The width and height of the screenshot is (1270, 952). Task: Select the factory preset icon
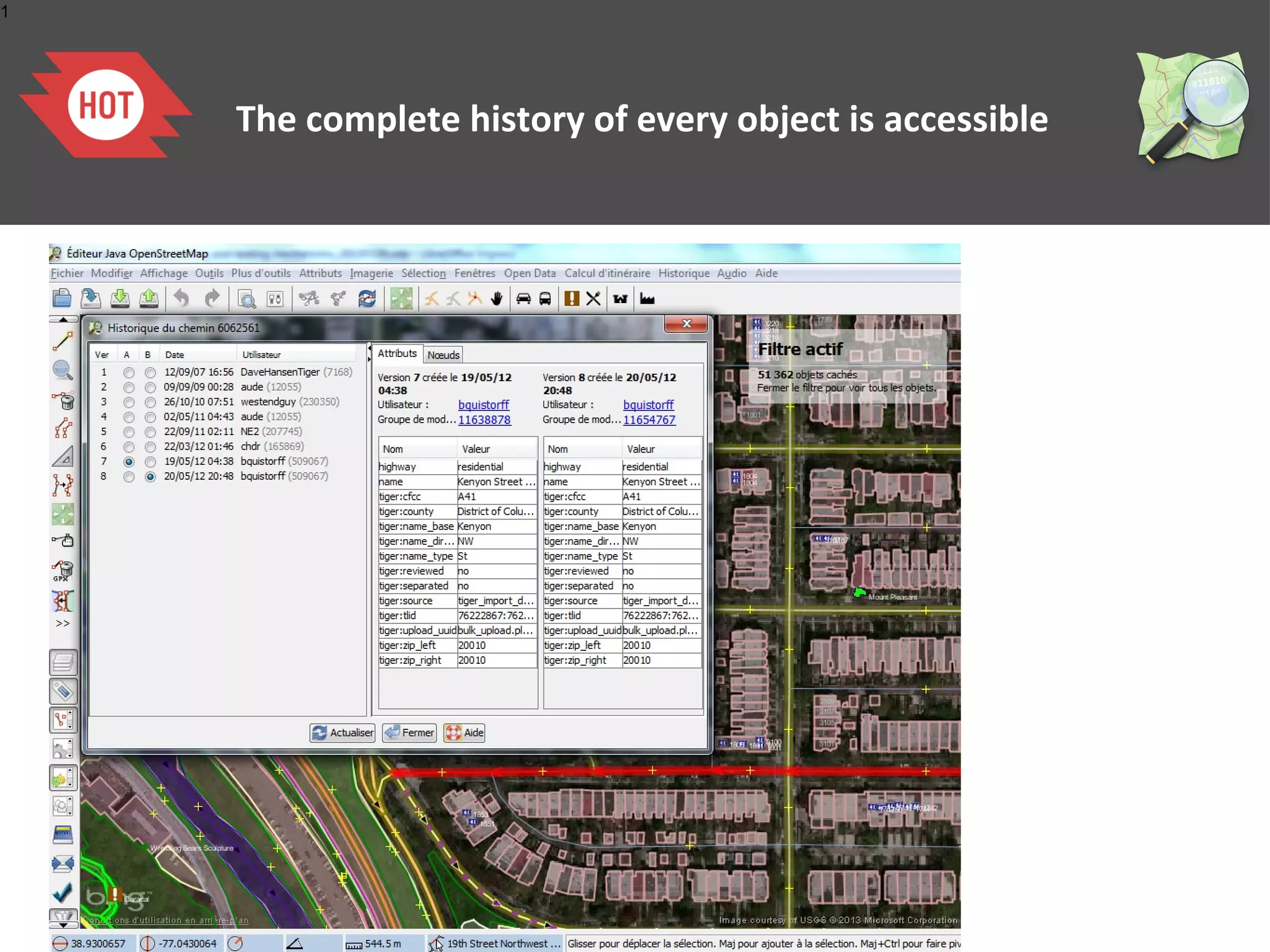[x=647, y=299]
